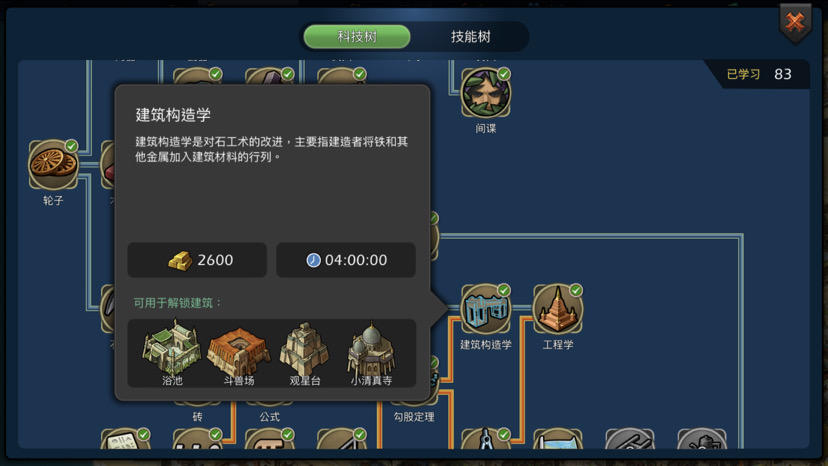Click the green checkmark on 轮子
Viewport: 828px width, 466px height.
tap(71, 146)
